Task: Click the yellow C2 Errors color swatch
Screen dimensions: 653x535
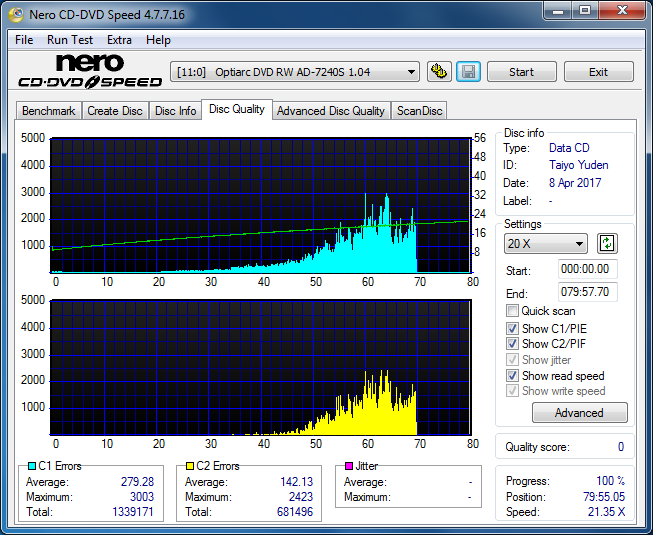Action: tap(190, 466)
